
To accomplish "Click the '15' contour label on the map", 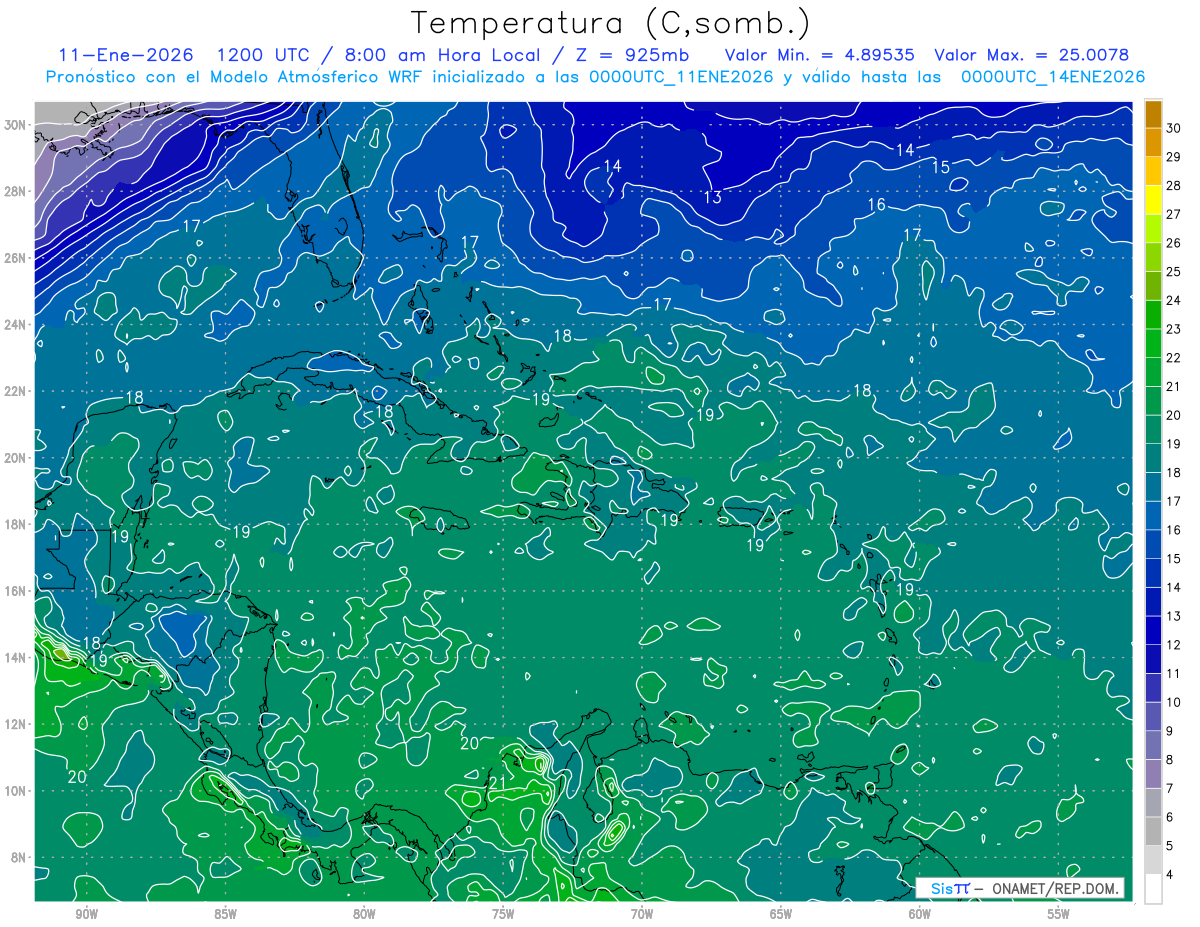I will coord(941,167).
